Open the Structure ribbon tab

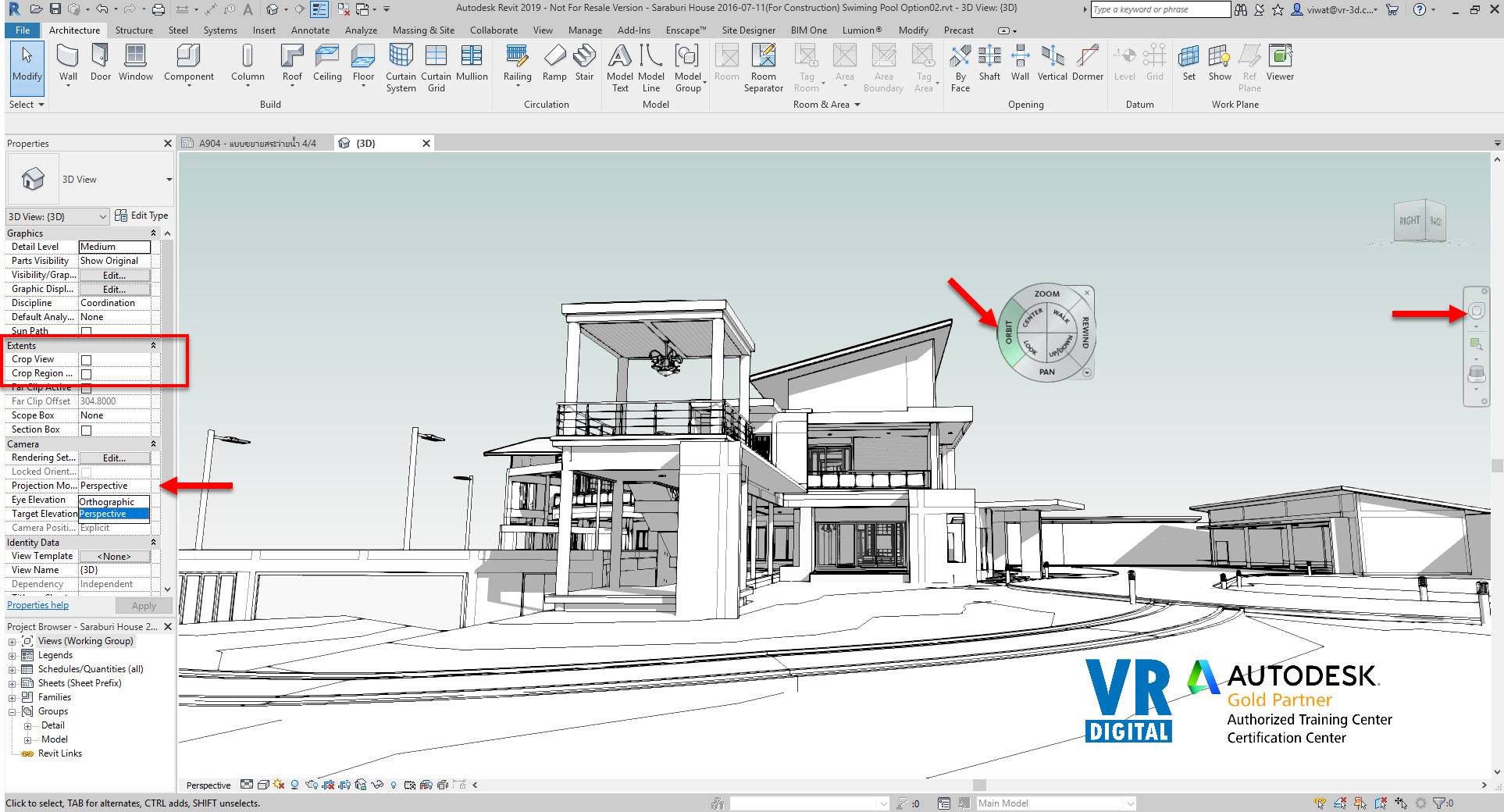(134, 30)
